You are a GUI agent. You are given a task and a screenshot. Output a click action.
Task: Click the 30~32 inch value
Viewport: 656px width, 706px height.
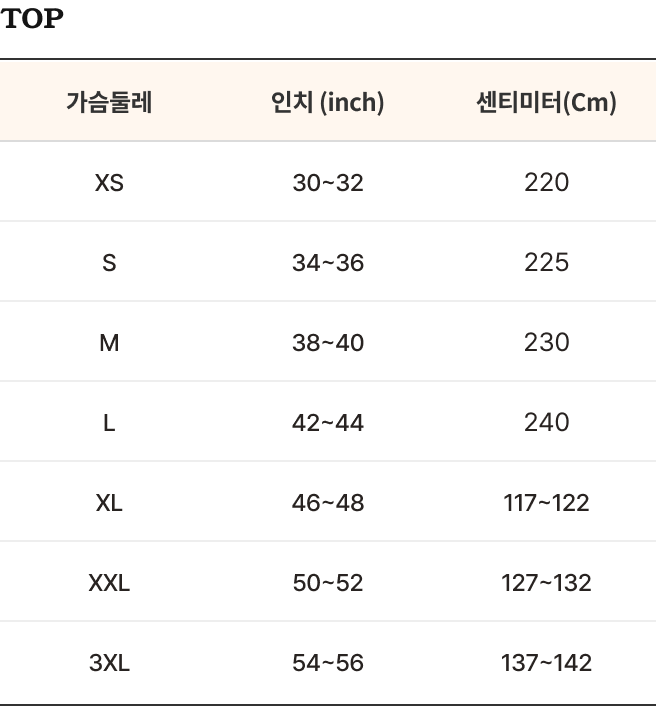(x=328, y=183)
